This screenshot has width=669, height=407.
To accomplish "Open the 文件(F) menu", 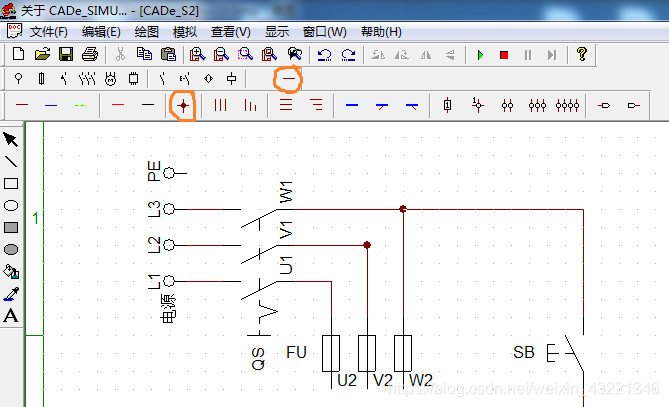I will click(x=49, y=32).
